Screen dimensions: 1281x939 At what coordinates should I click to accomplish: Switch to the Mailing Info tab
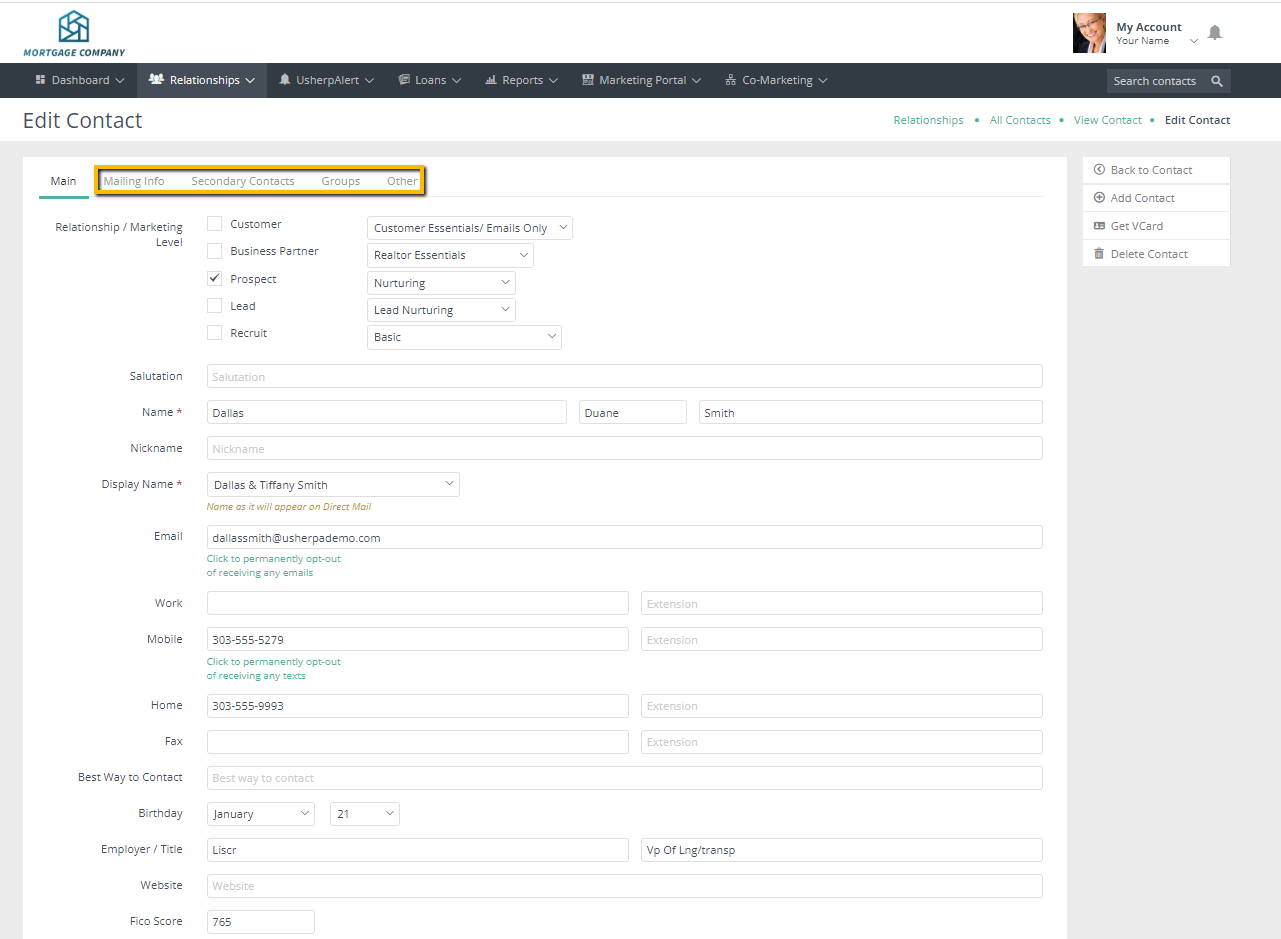(x=134, y=181)
